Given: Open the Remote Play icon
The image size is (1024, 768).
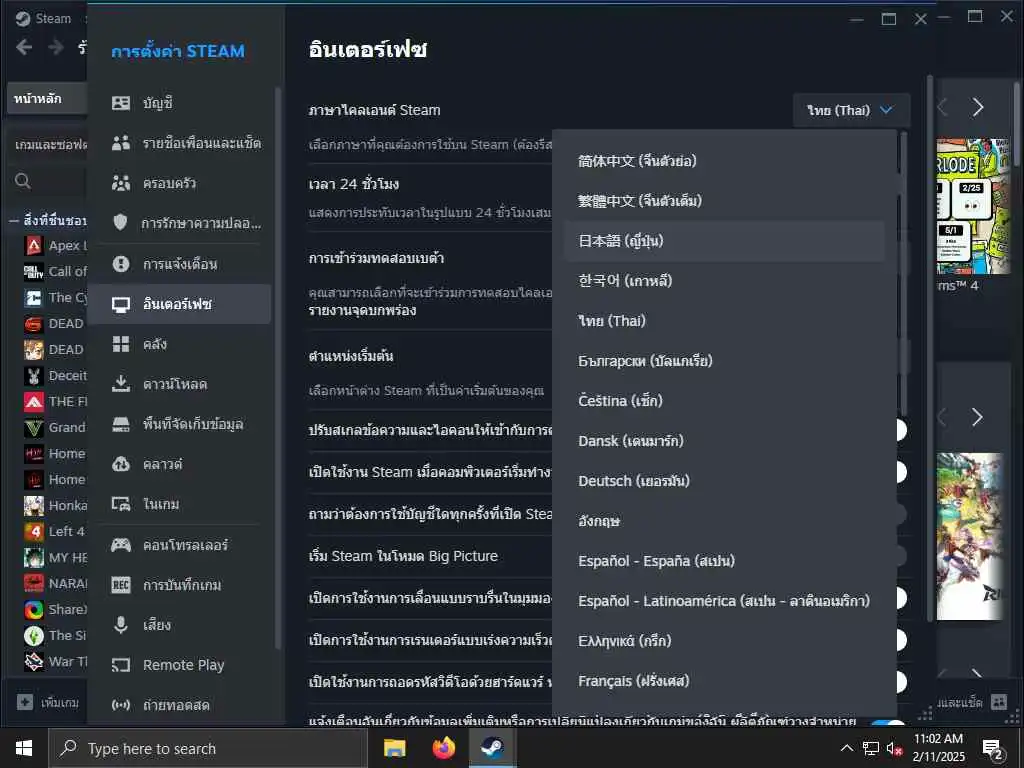Looking at the screenshot, I should (121, 665).
